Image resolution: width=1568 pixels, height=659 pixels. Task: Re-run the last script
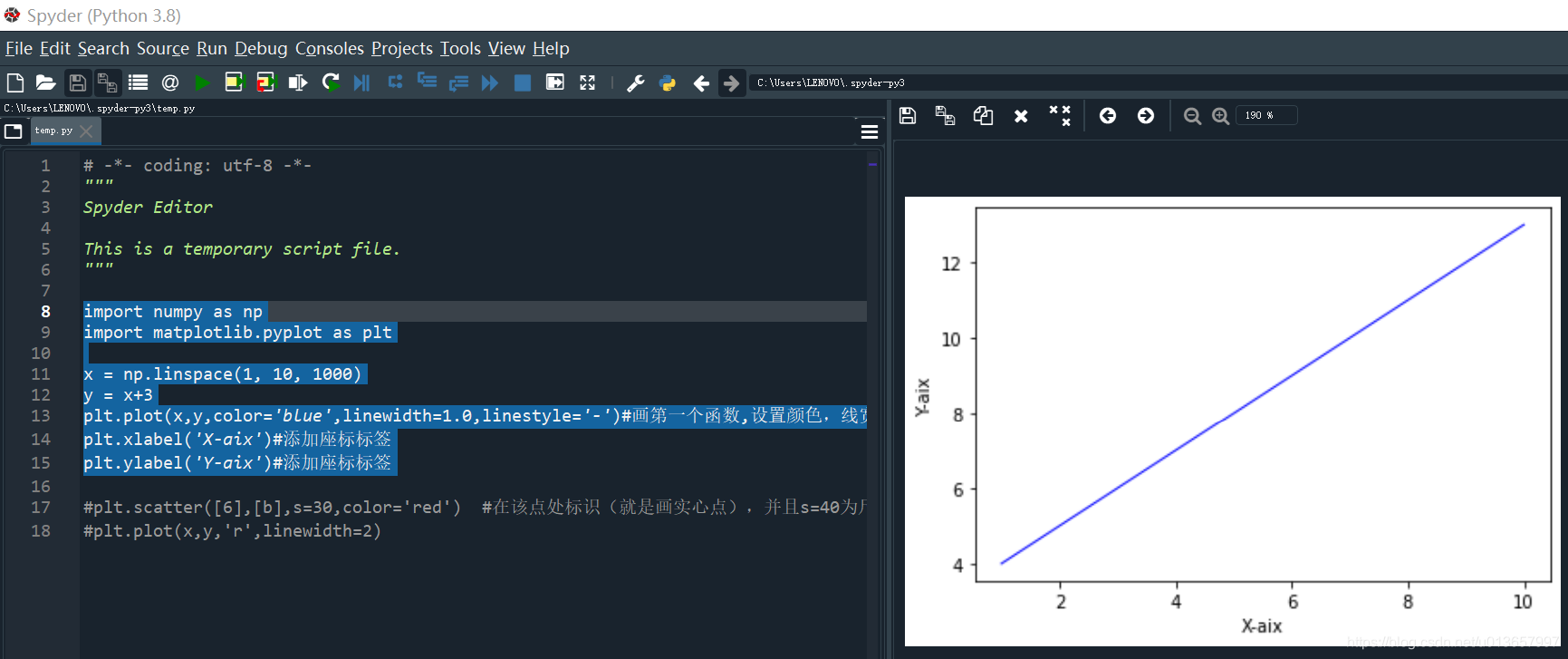click(331, 82)
